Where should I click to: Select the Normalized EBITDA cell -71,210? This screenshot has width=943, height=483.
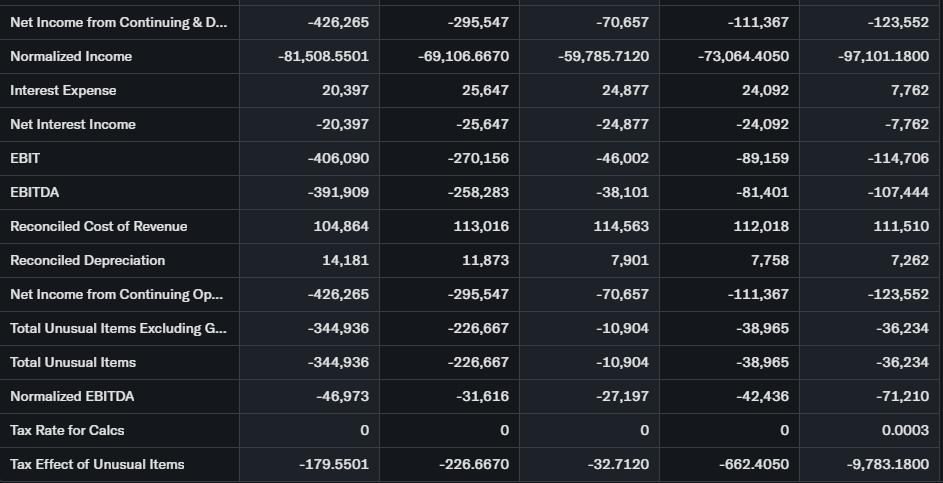(x=901, y=396)
